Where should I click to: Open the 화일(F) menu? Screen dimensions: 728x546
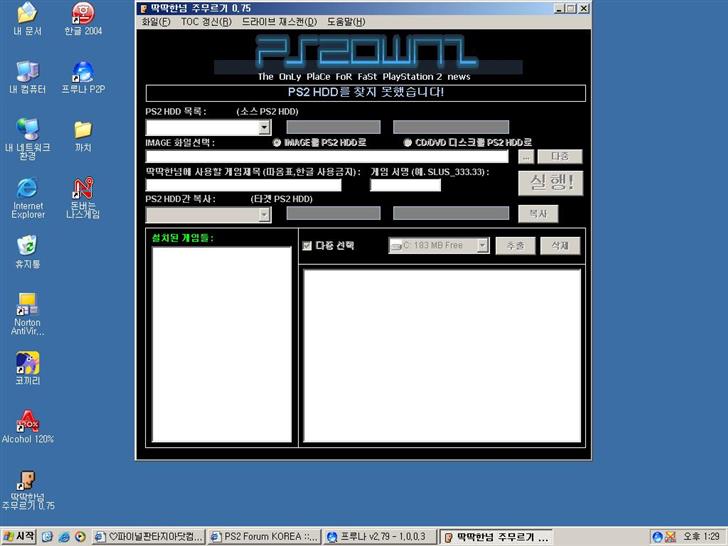click(x=156, y=22)
